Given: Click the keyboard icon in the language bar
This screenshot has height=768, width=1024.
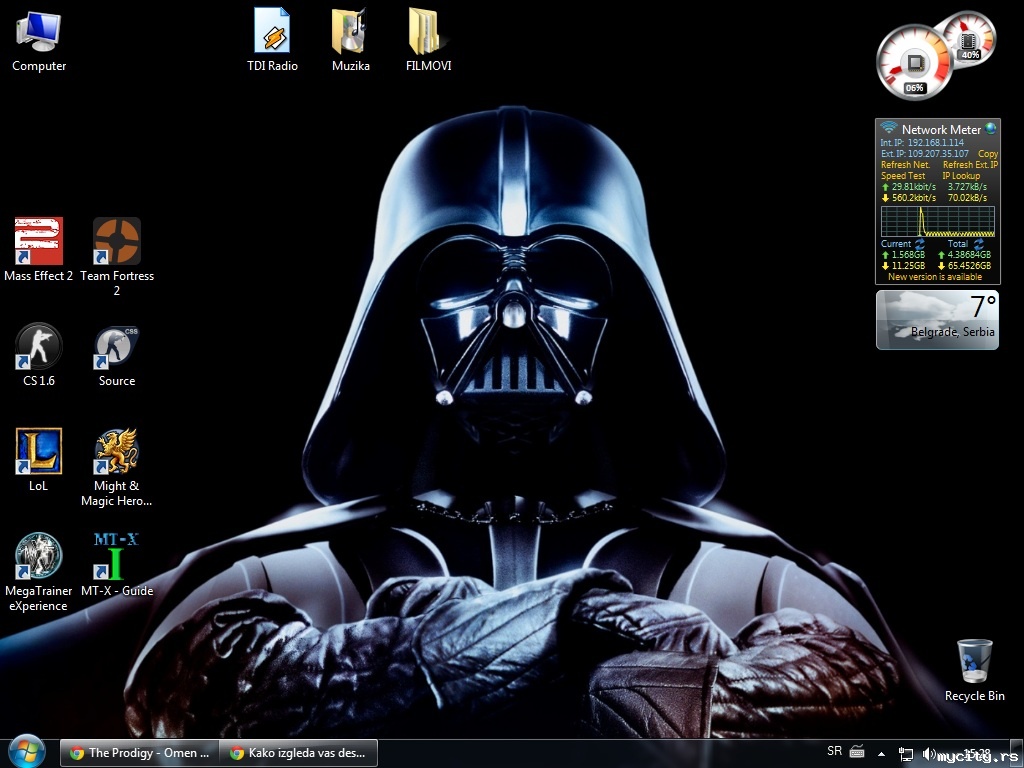Looking at the screenshot, I should [x=857, y=752].
